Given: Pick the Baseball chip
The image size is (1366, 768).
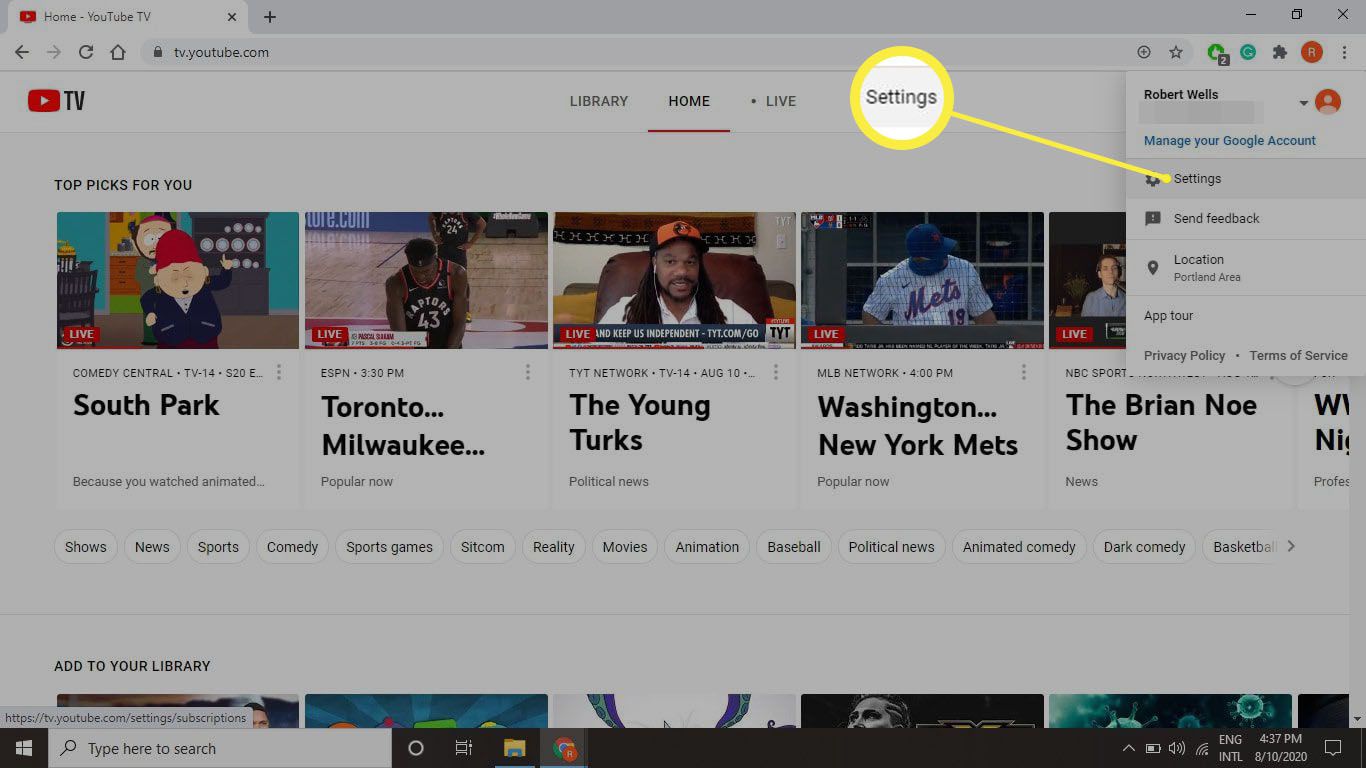Looking at the screenshot, I should coord(794,547).
